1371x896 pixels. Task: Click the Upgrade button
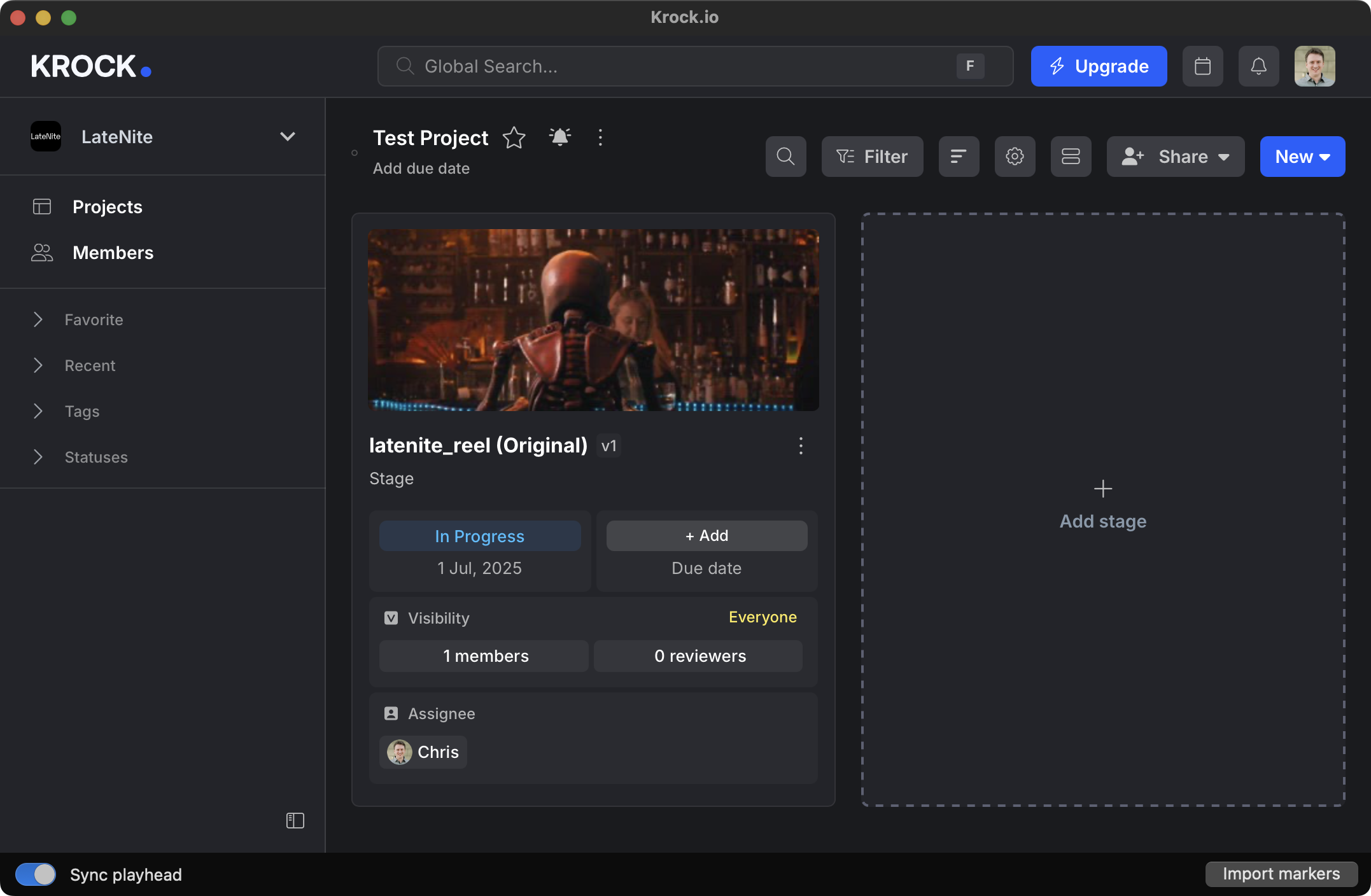tap(1099, 66)
